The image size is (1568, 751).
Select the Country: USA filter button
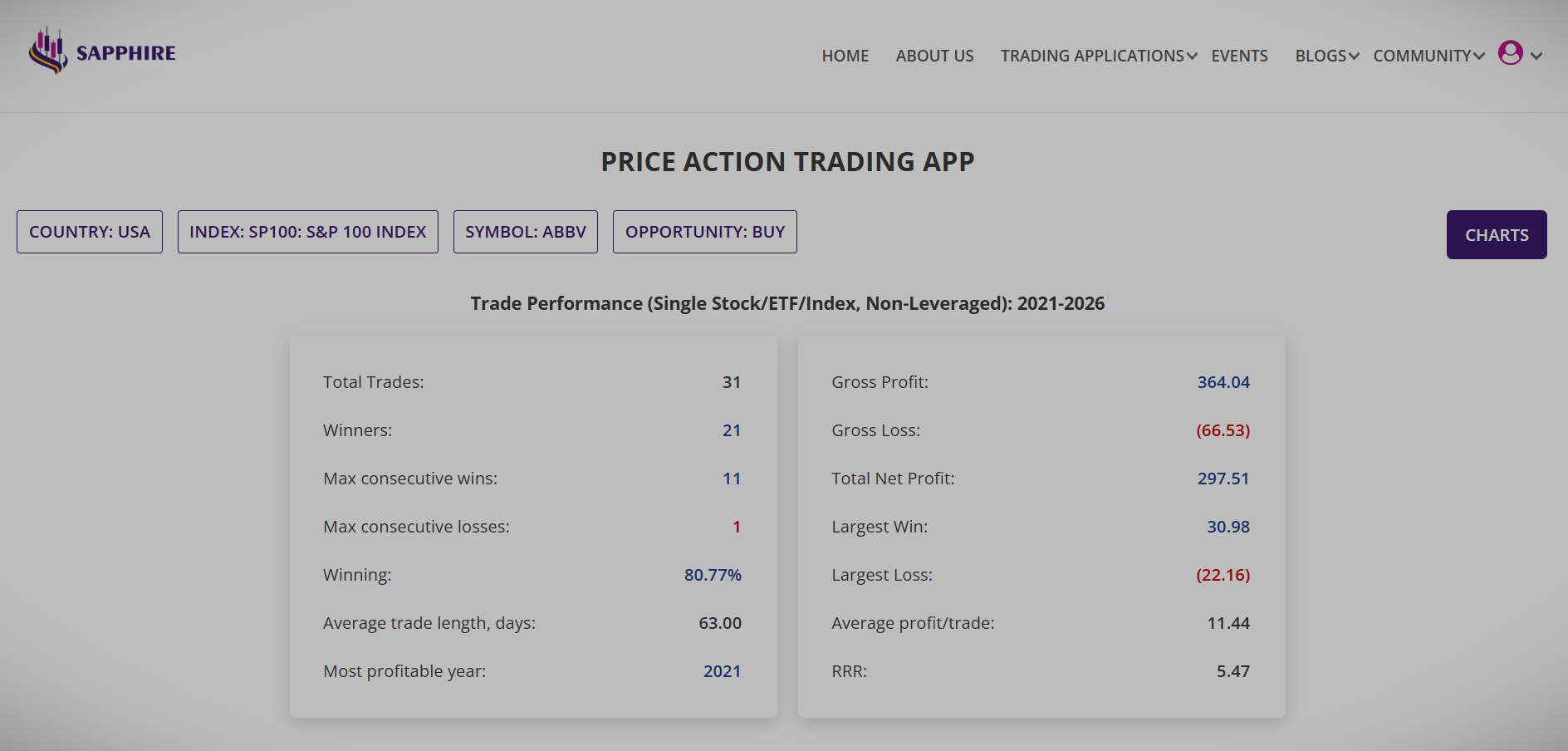[x=90, y=232]
